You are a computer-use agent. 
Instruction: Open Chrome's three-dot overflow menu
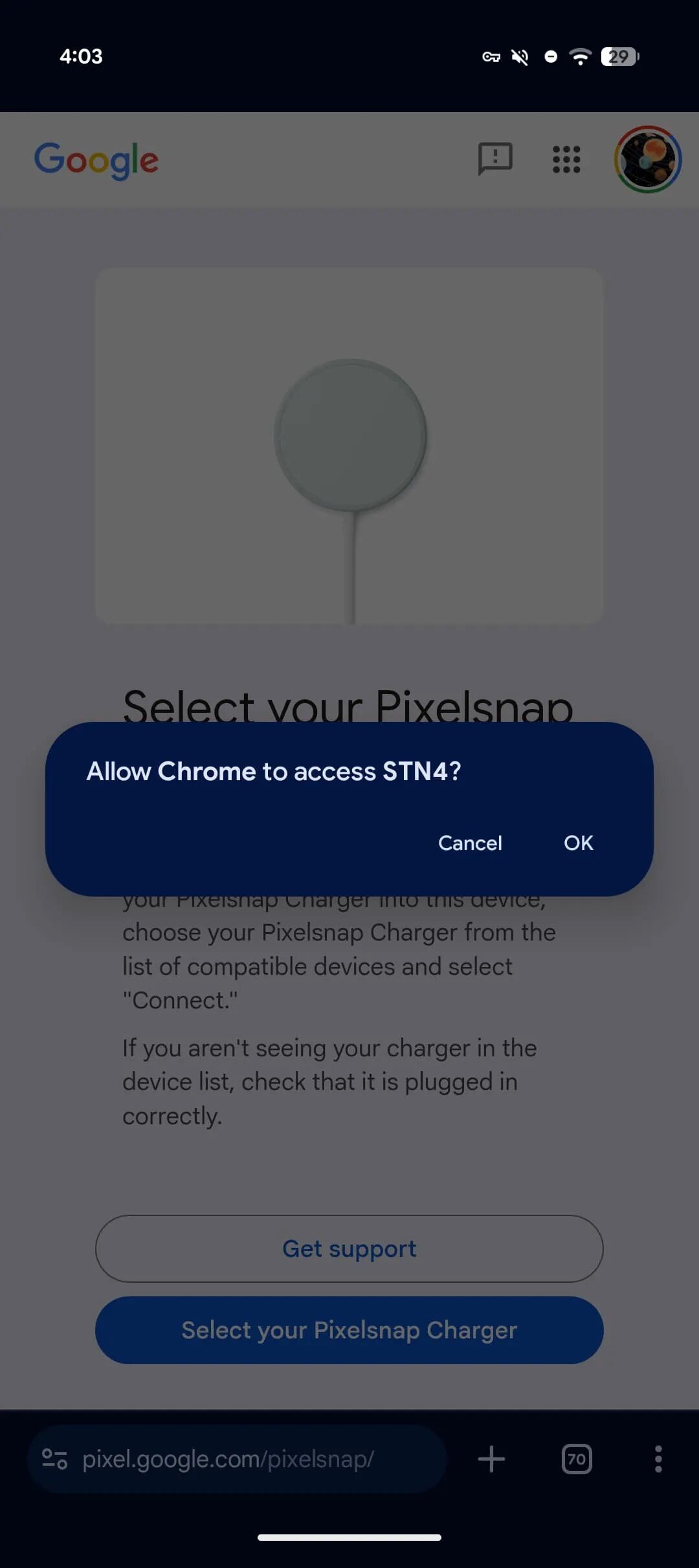658,1459
